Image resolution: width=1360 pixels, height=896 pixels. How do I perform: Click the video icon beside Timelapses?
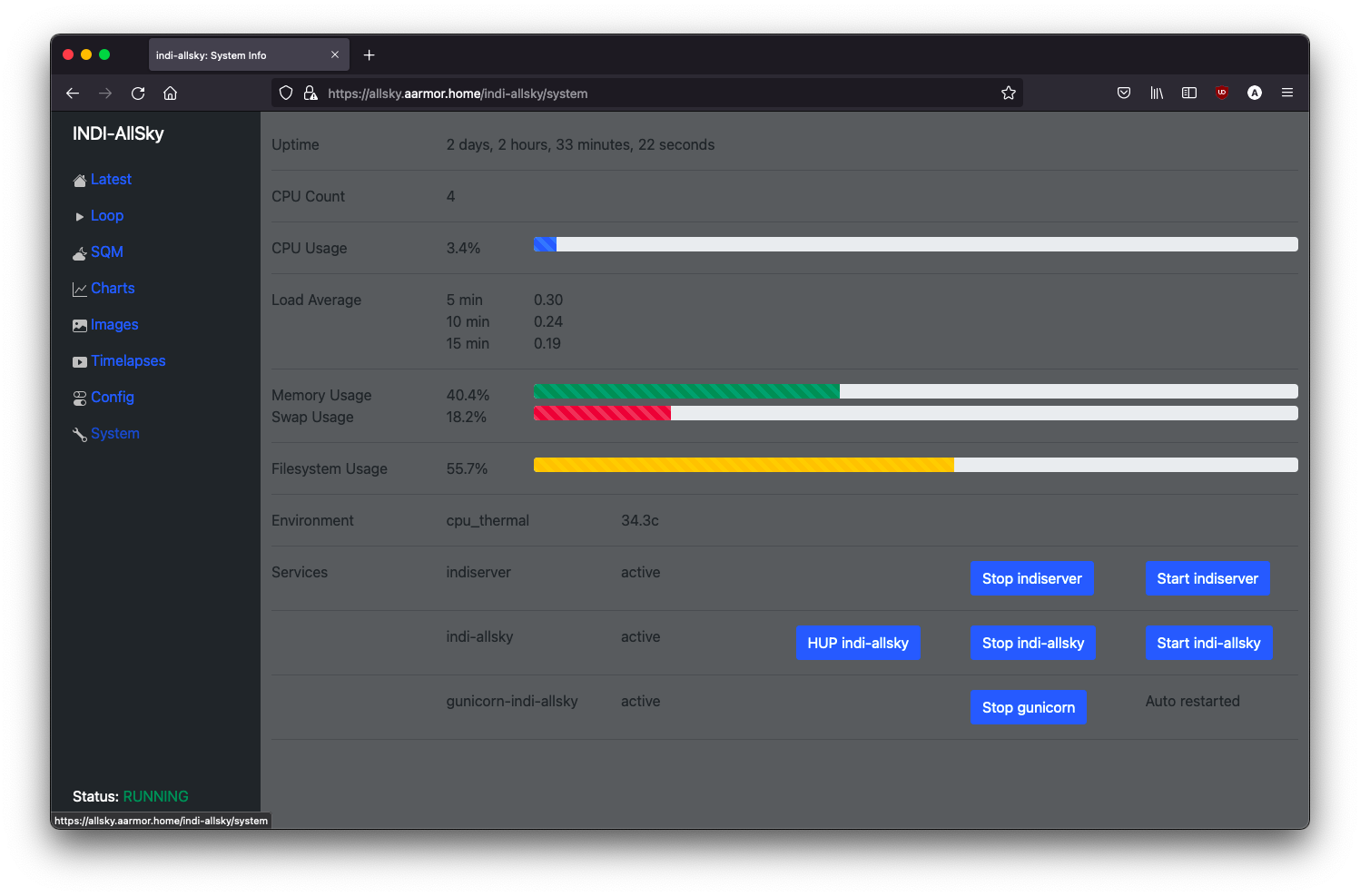tap(80, 362)
